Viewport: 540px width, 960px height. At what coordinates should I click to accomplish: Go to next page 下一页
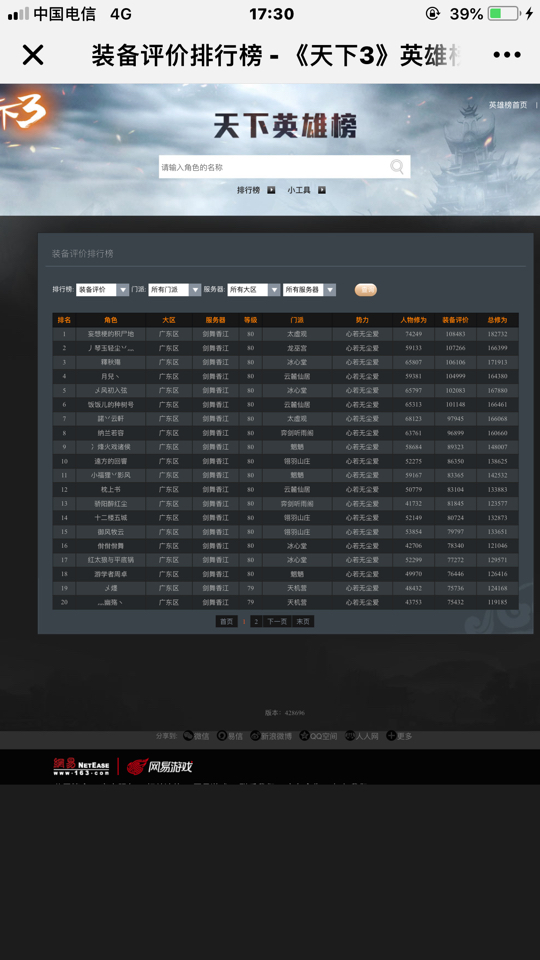277,621
